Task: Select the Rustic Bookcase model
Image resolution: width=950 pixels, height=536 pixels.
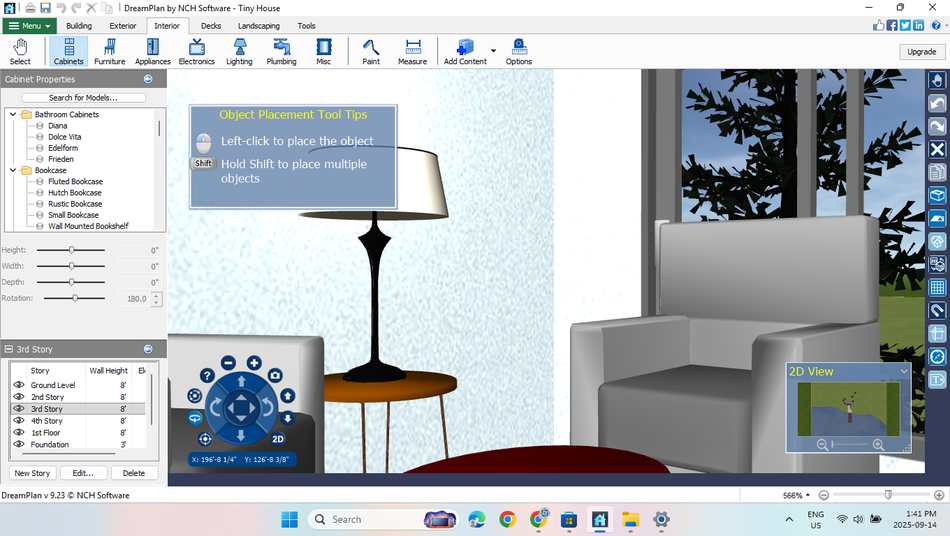Action: [75, 203]
